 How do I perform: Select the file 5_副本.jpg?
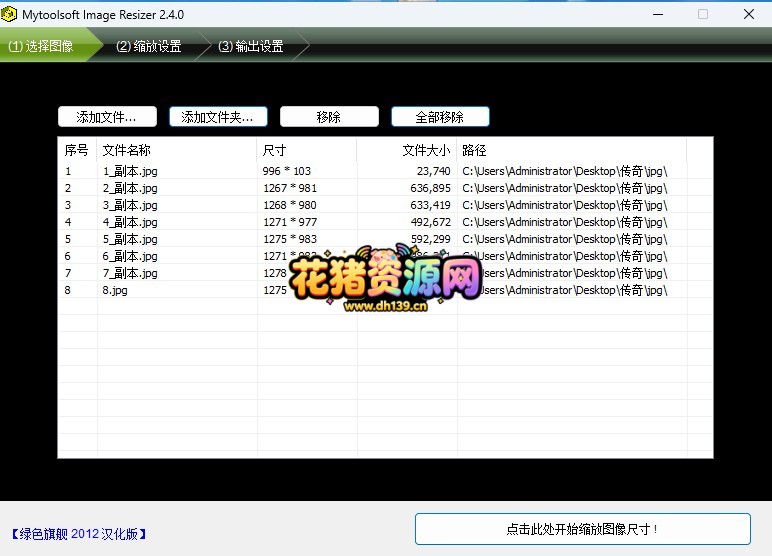pyautogui.click(x=130, y=239)
